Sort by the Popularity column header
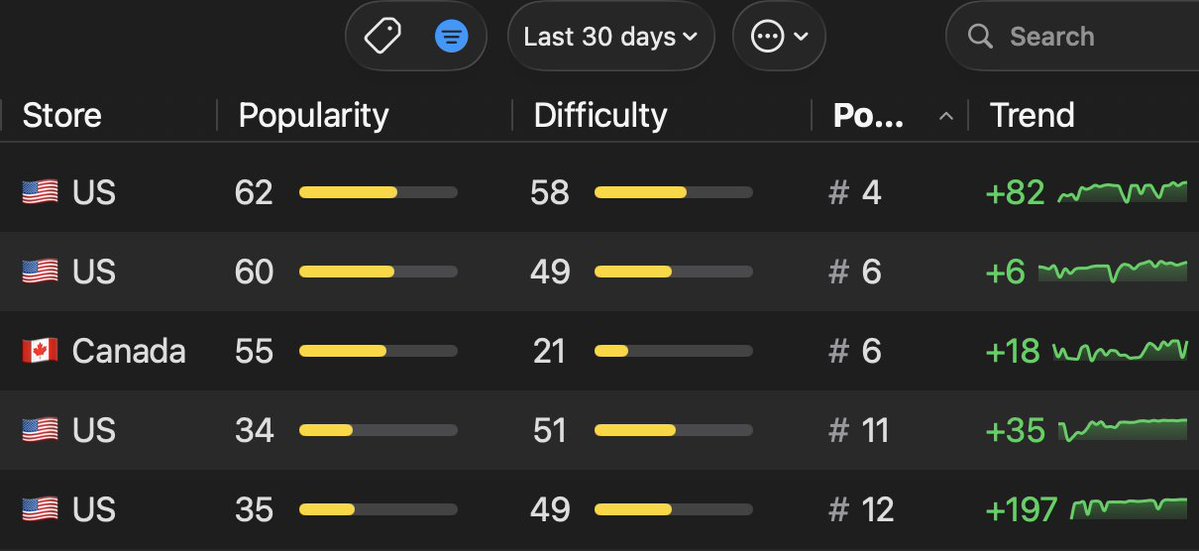 pyautogui.click(x=314, y=115)
